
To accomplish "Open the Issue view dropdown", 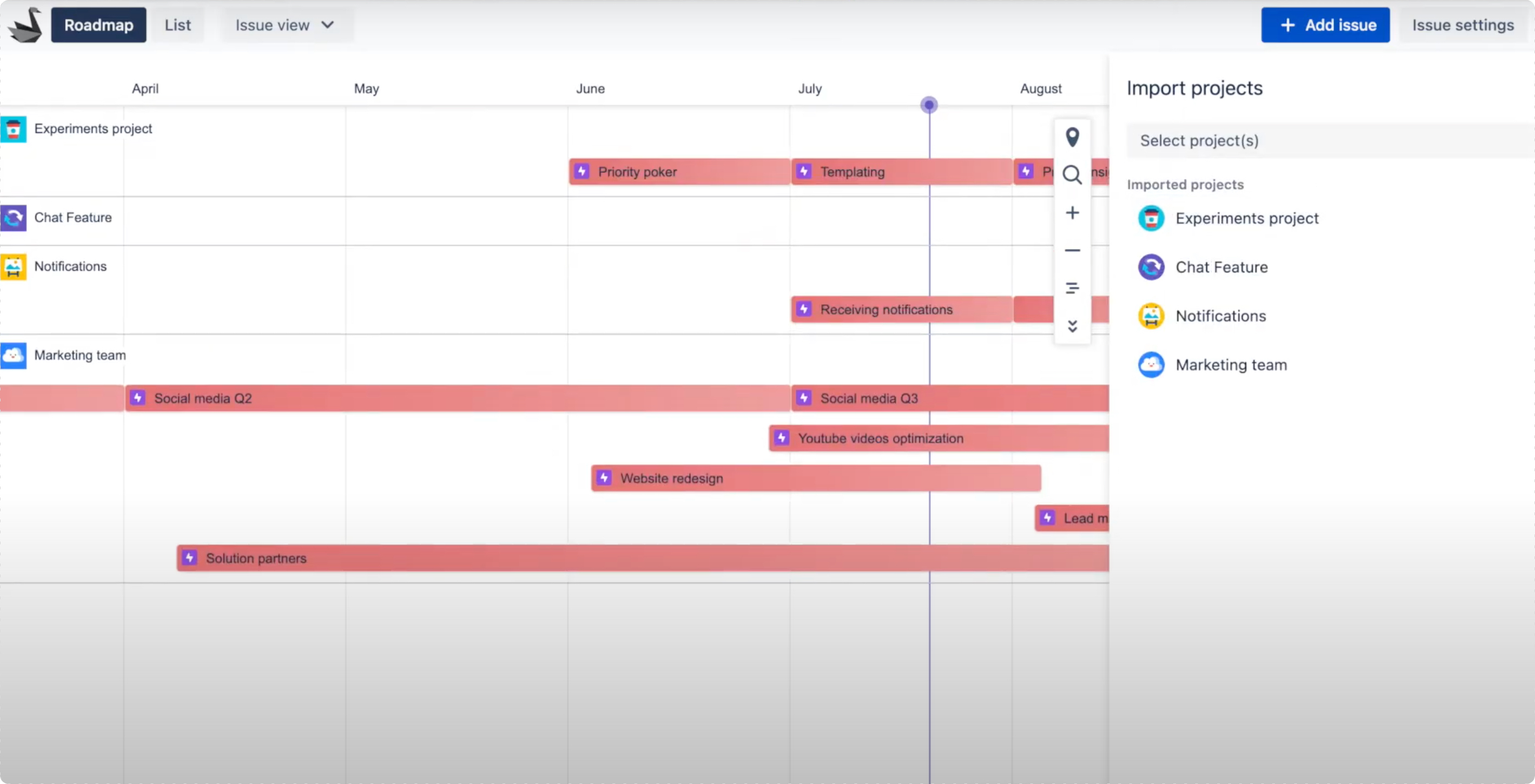I will click(x=288, y=25).
